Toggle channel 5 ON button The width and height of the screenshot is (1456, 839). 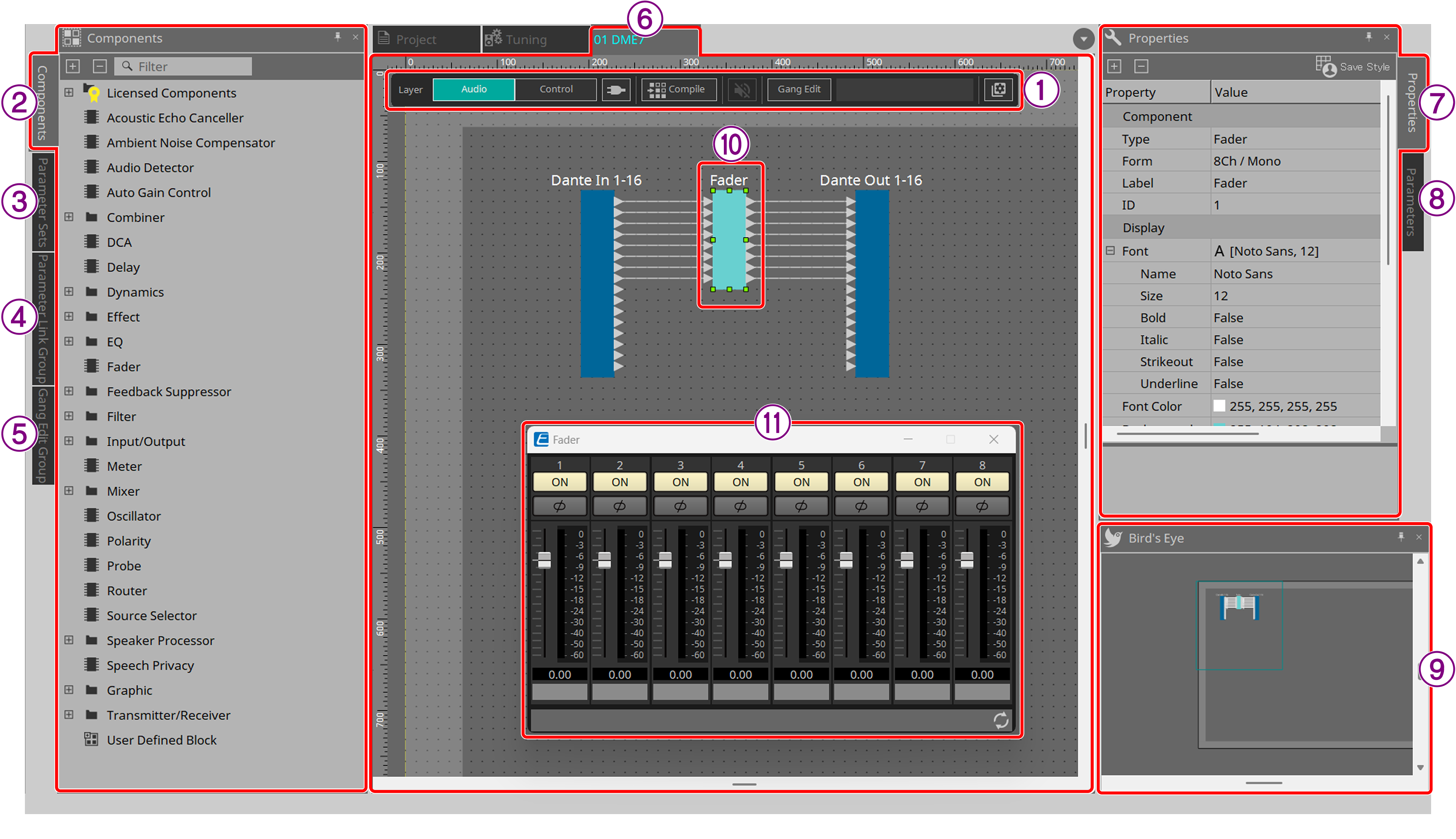801,482
